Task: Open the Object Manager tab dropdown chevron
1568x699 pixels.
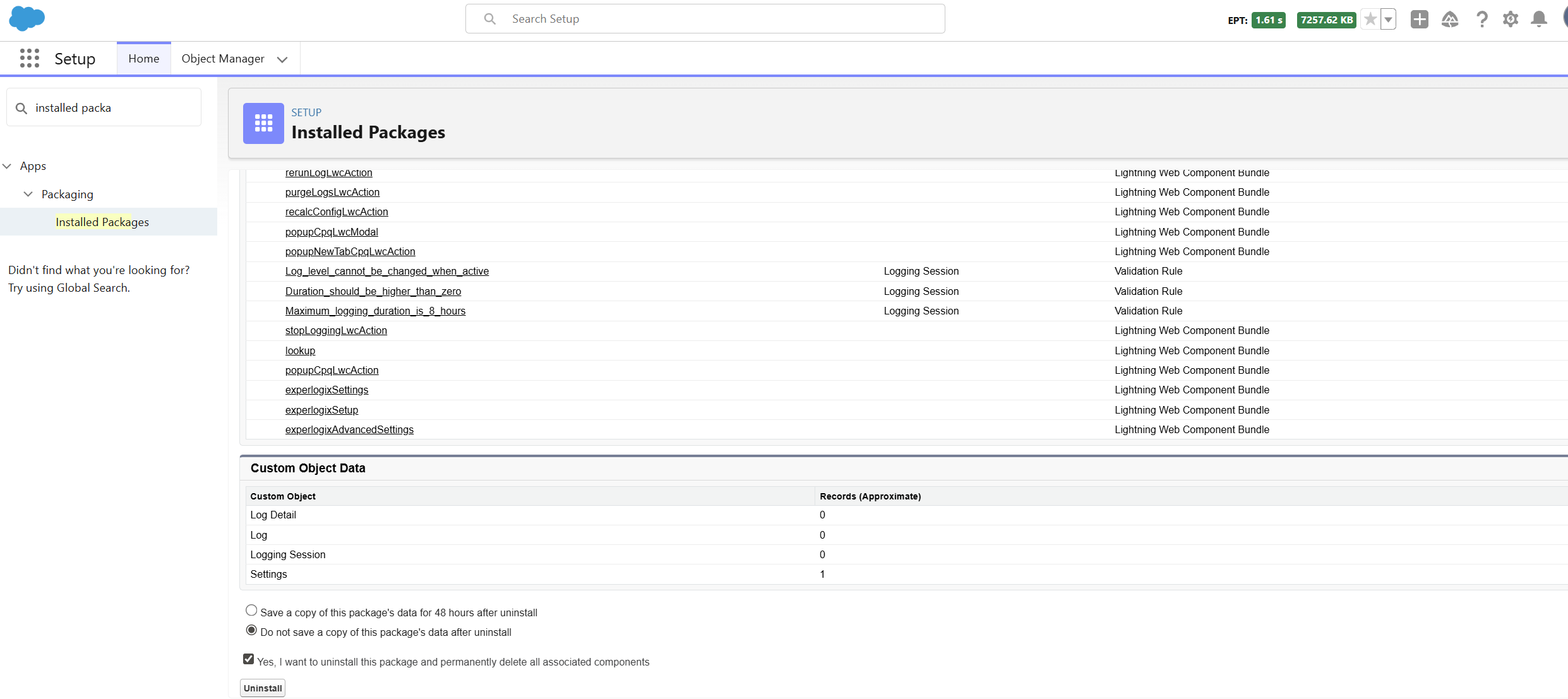Action: pyautogui.click(x=282, y=59)
